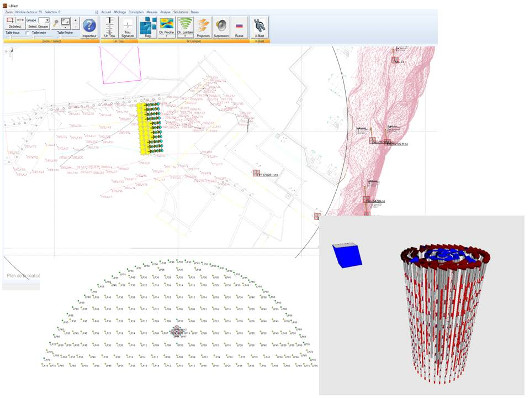Open the blue squares regulation tool
Viewport: 530px width, 398px height.
pyautogui.click(x=148, y=27)
